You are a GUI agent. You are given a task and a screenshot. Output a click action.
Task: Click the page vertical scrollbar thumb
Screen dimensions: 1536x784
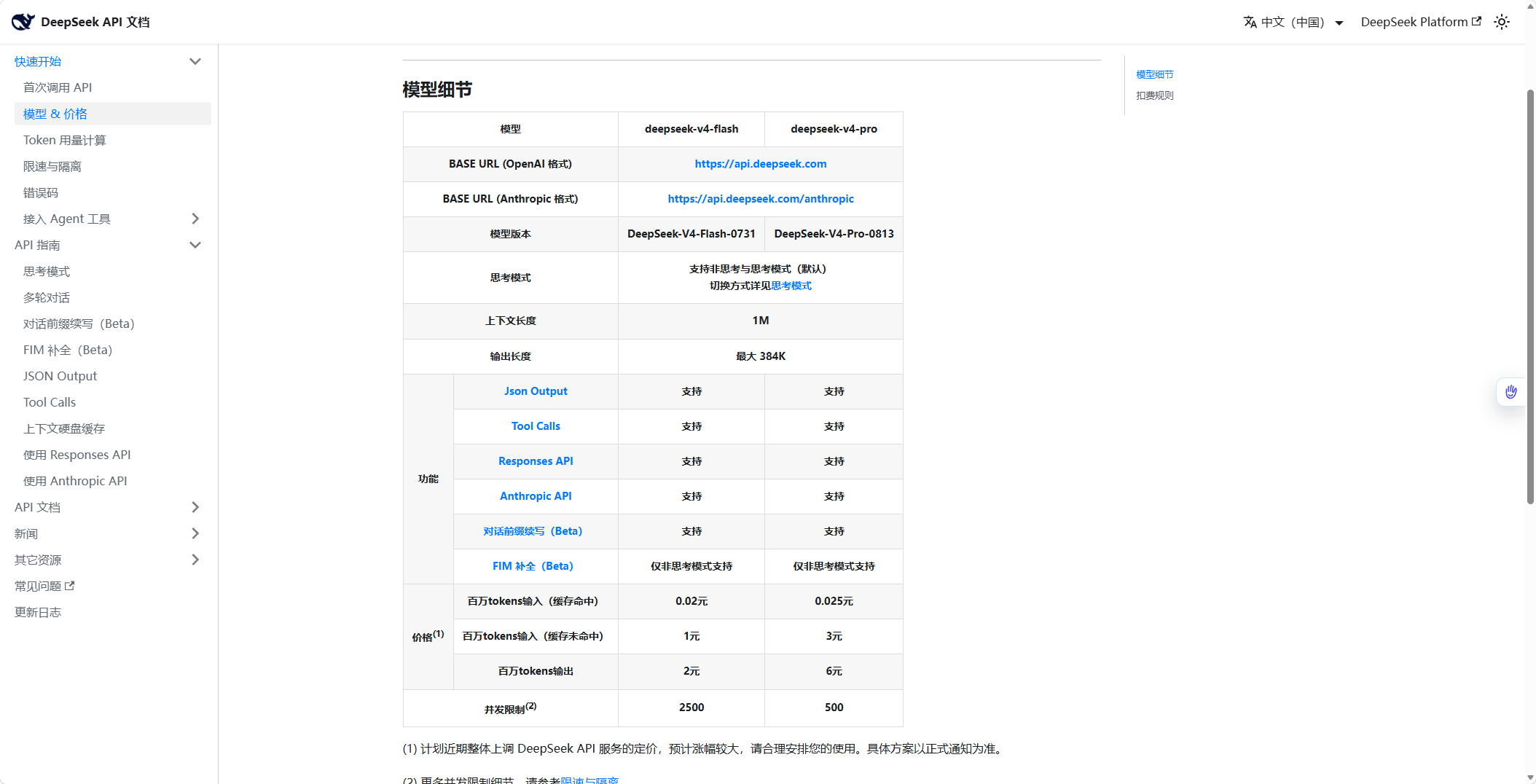(x=1530, y=296)
